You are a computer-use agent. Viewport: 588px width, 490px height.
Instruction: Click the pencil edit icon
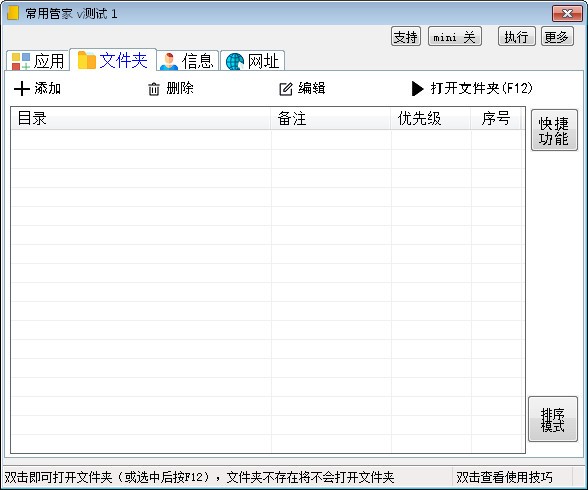coord(286,89)
